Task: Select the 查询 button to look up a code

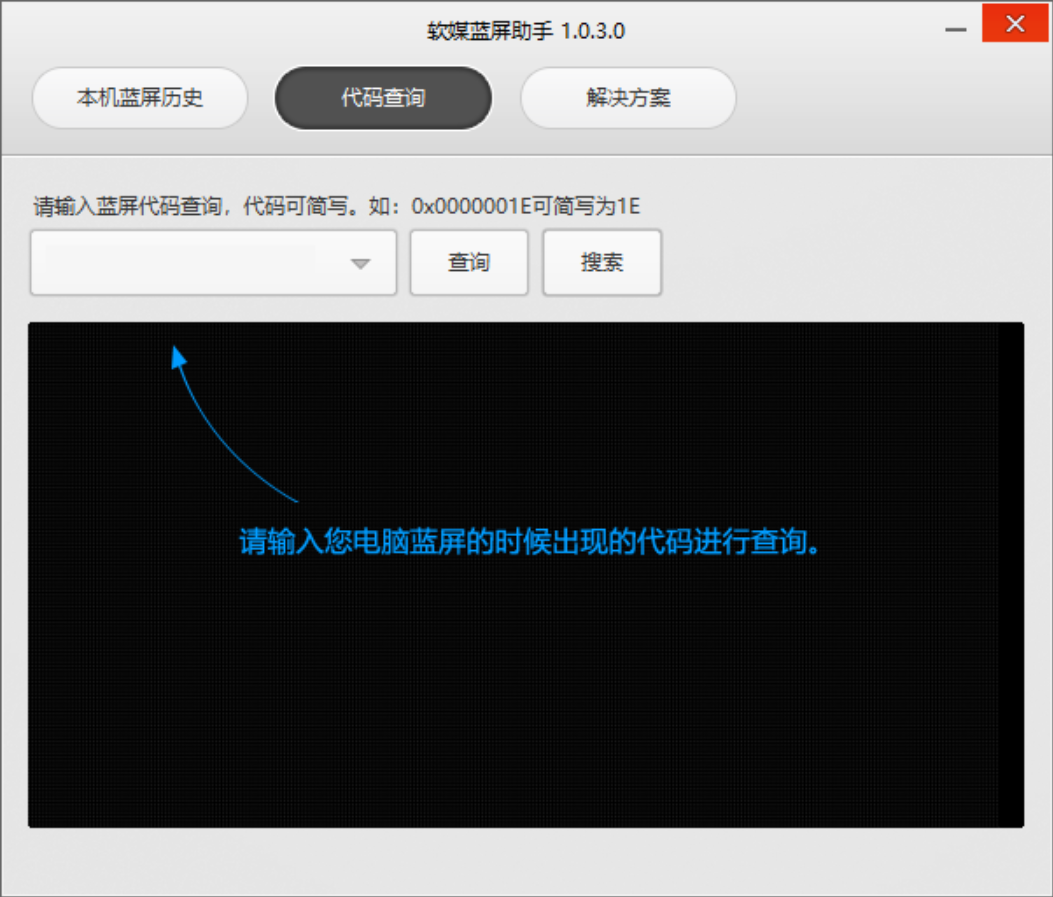Action: [x=469, y=262]
